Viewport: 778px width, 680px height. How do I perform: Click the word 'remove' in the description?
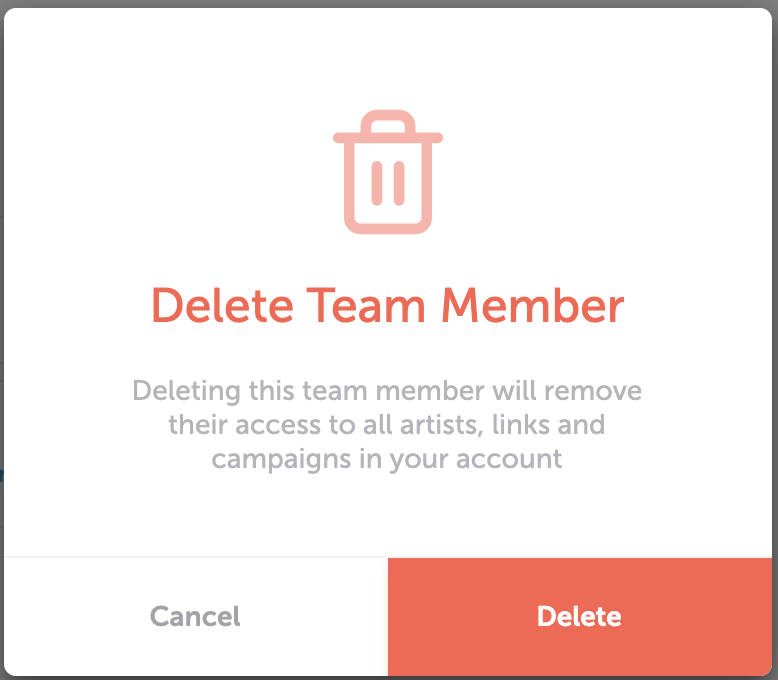point(593,391)
